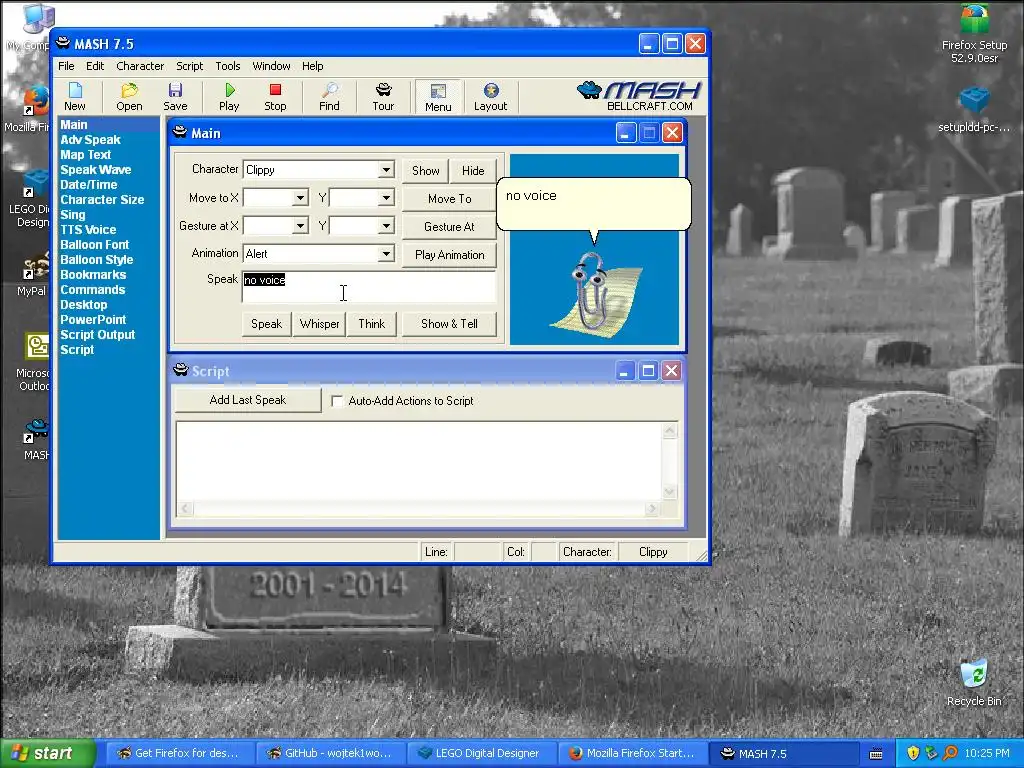Click the Script window title icon
Screen dimensions: 1024x768
coord(181,370)
